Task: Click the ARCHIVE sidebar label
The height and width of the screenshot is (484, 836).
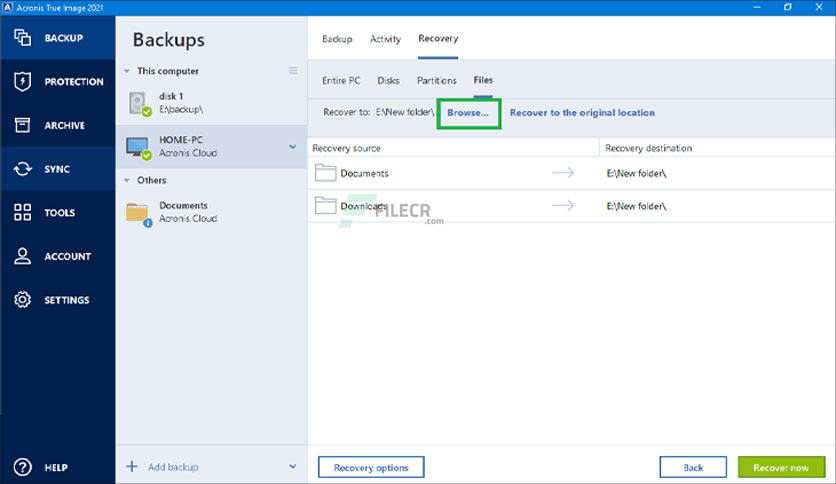Action: pyautogui.click(x=65, y=125)
